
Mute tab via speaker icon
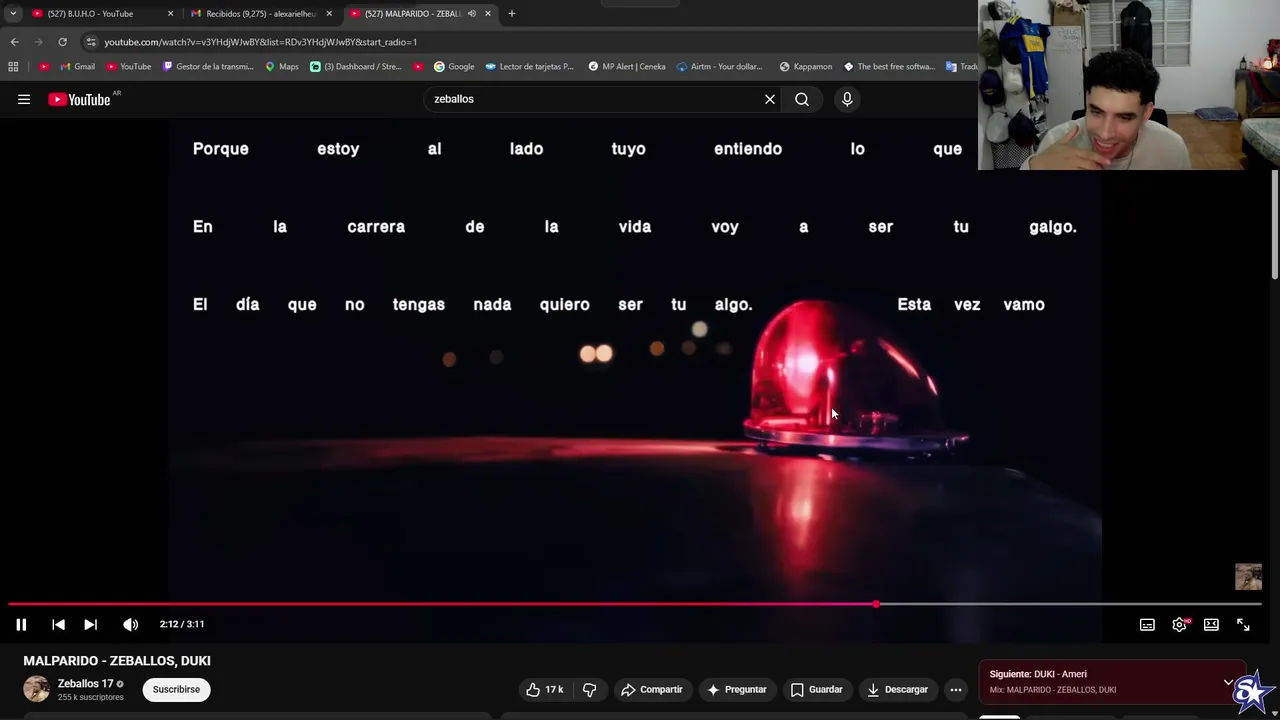(x=472, y=14)
